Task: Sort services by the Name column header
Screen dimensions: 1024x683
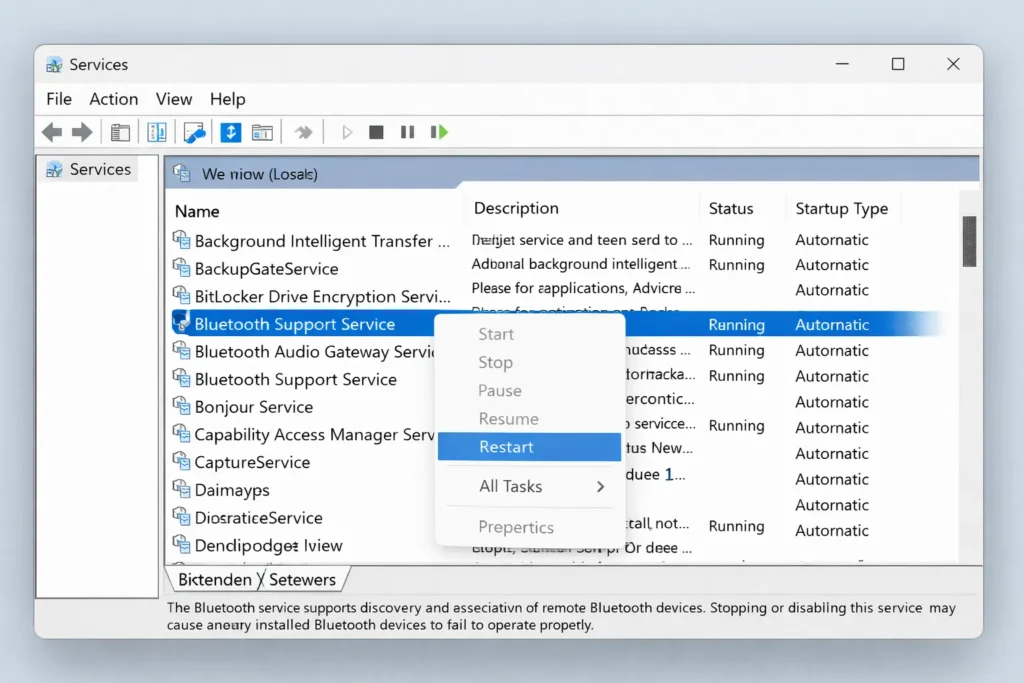Action: [197, 211]
